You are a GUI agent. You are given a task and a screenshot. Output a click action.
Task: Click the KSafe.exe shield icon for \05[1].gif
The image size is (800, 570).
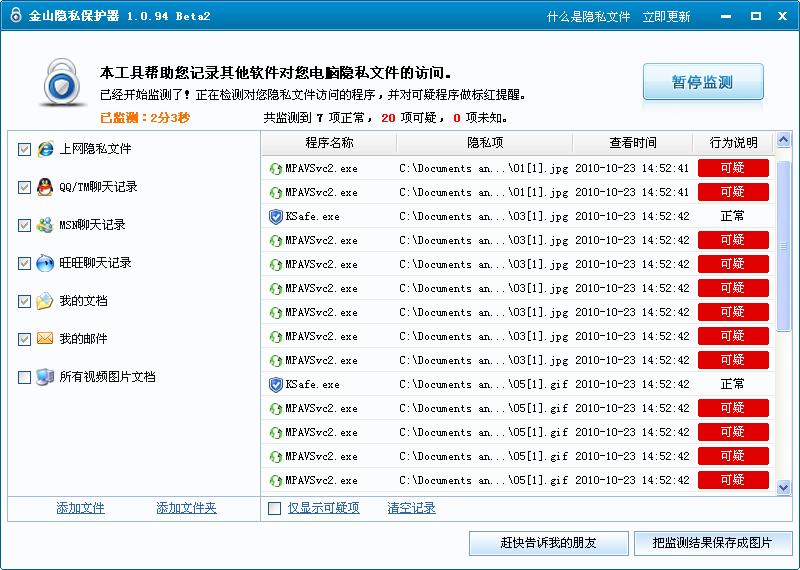coord(276,384)
